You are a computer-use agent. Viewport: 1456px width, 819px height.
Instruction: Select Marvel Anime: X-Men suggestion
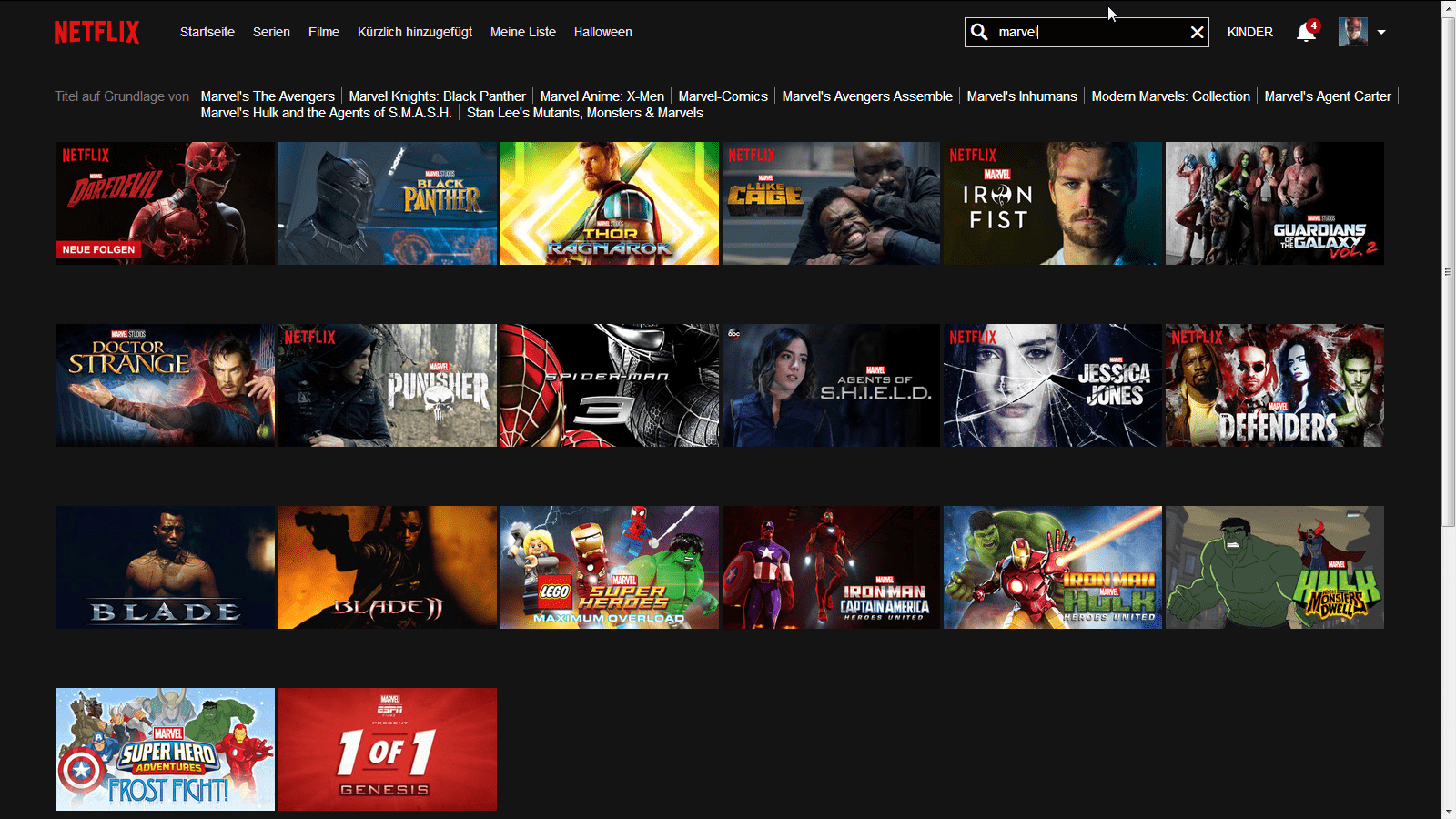coord(602,96)
